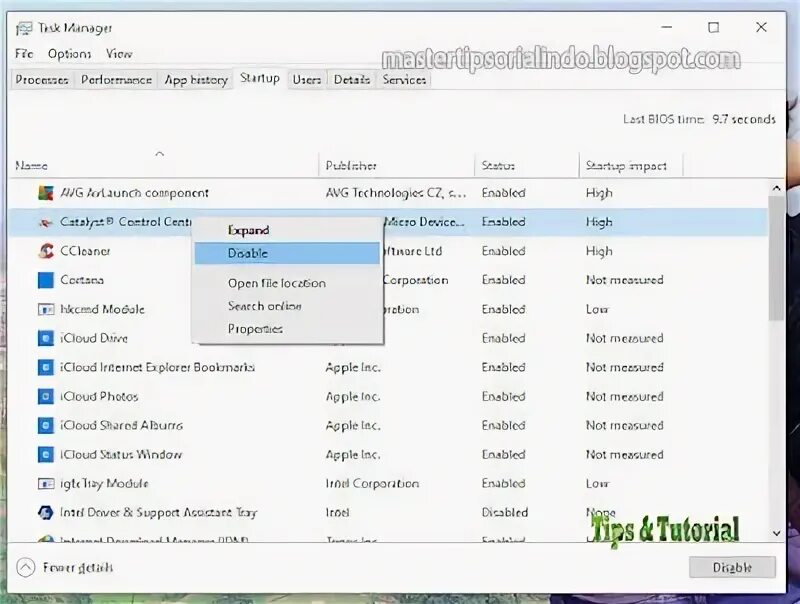Click the Disable button at bottom right
Image resolution: width=800 pixels, height=604 pixels.
pyautogui.click(x=732, y=567)
